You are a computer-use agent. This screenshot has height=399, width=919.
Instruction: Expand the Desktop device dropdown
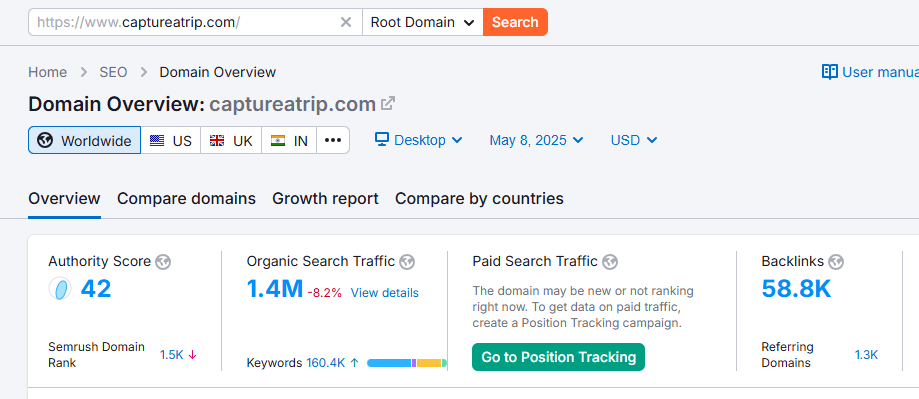pos(419,140)
